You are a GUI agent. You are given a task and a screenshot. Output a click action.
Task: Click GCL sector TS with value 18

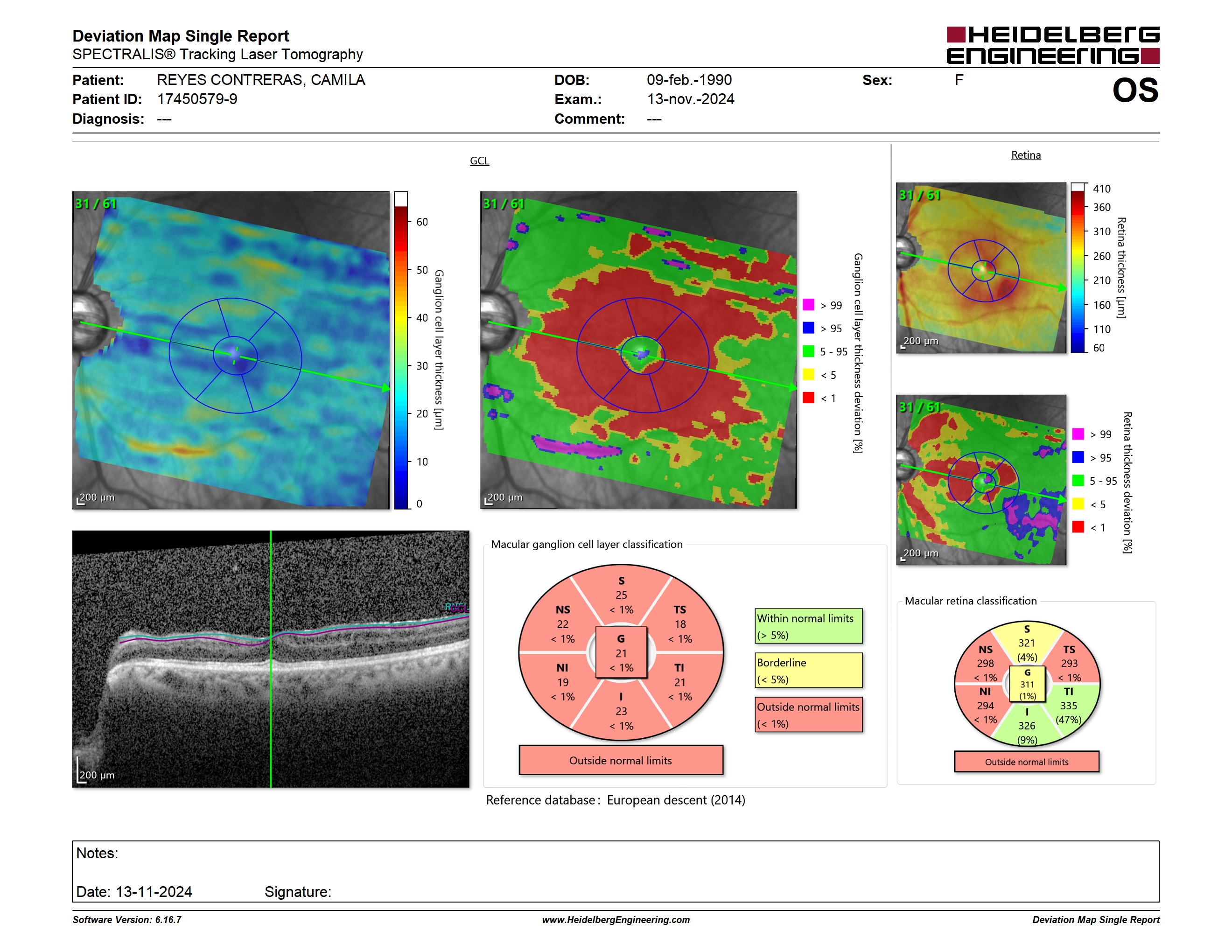click(x=680, y=624)
